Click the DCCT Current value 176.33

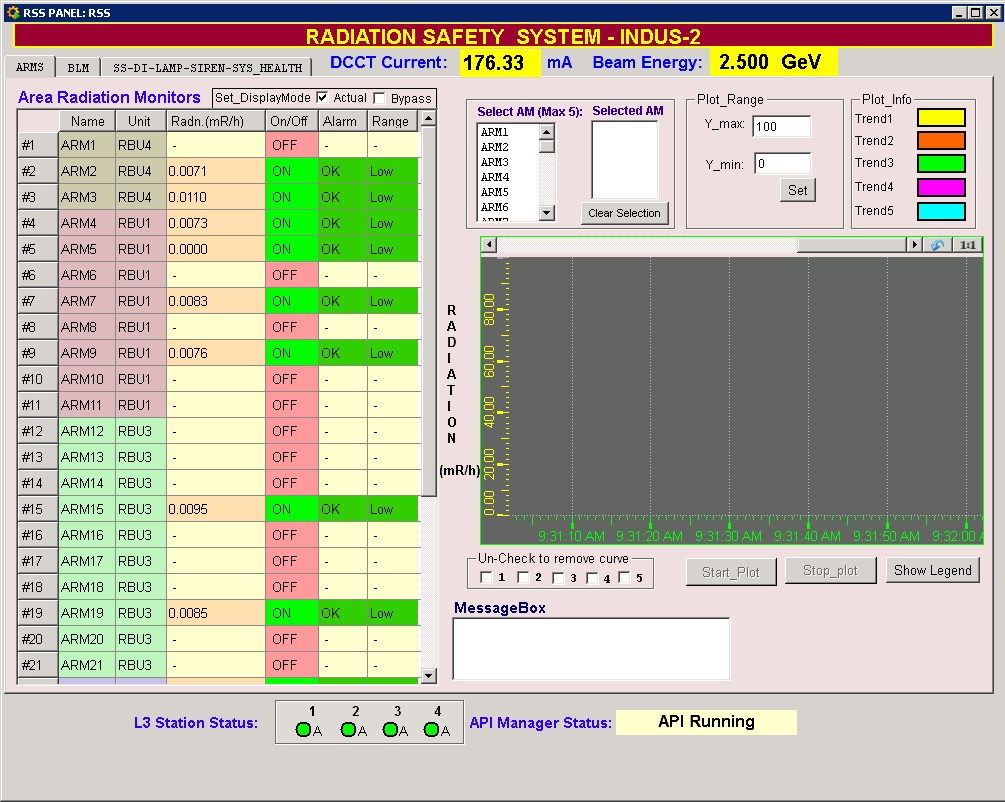coord(500,63)
